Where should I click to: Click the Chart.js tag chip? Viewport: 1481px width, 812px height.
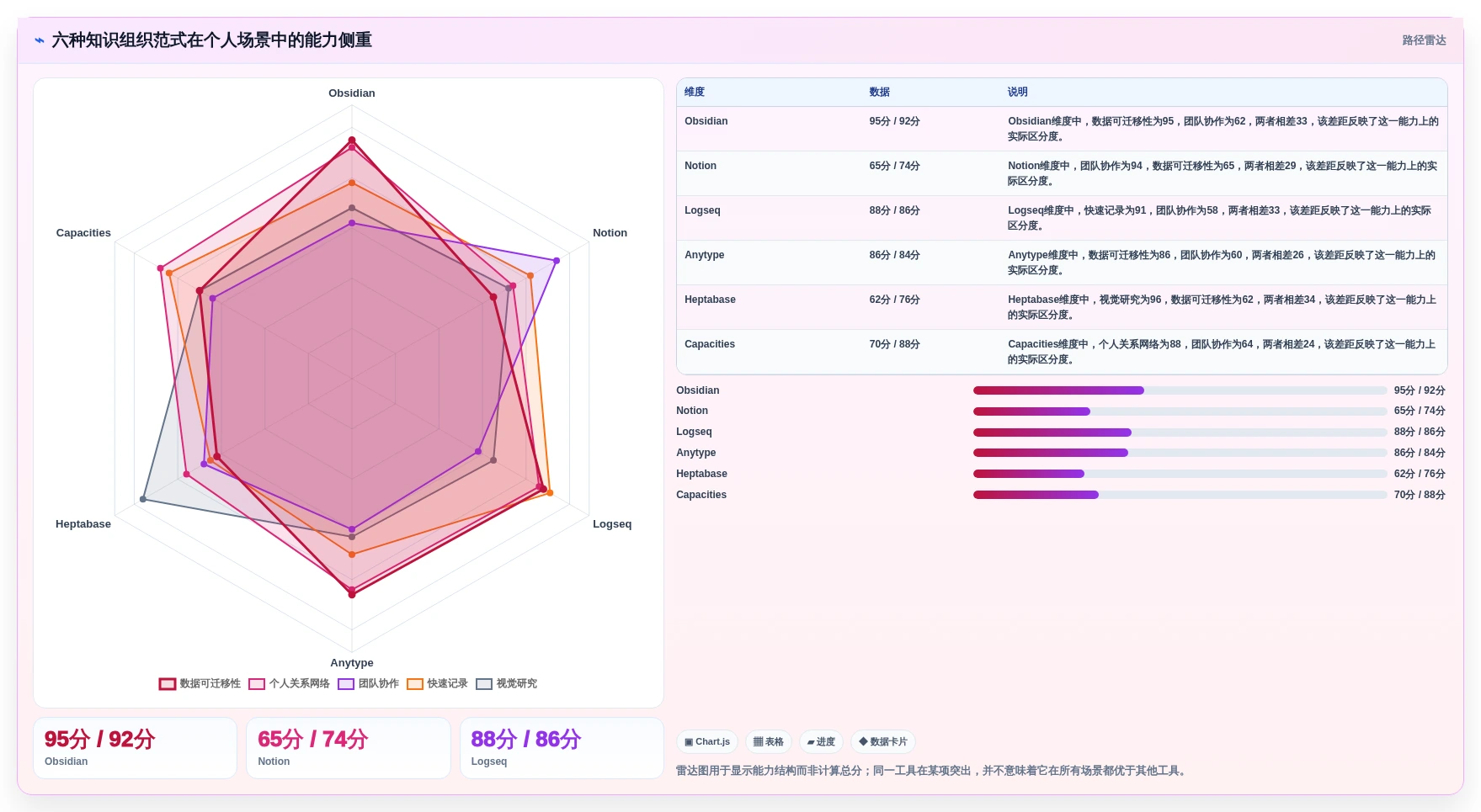pos(707,741)
